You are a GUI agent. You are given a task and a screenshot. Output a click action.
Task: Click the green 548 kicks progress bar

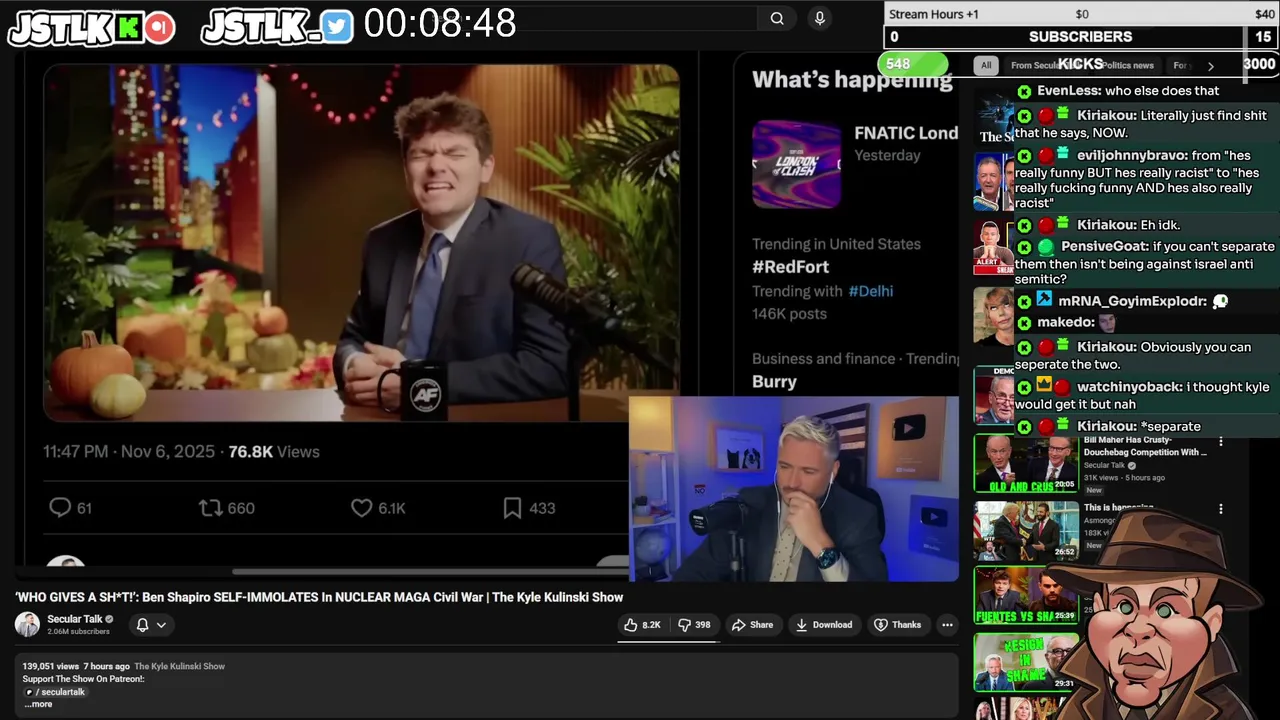click(x=912, y=64)
